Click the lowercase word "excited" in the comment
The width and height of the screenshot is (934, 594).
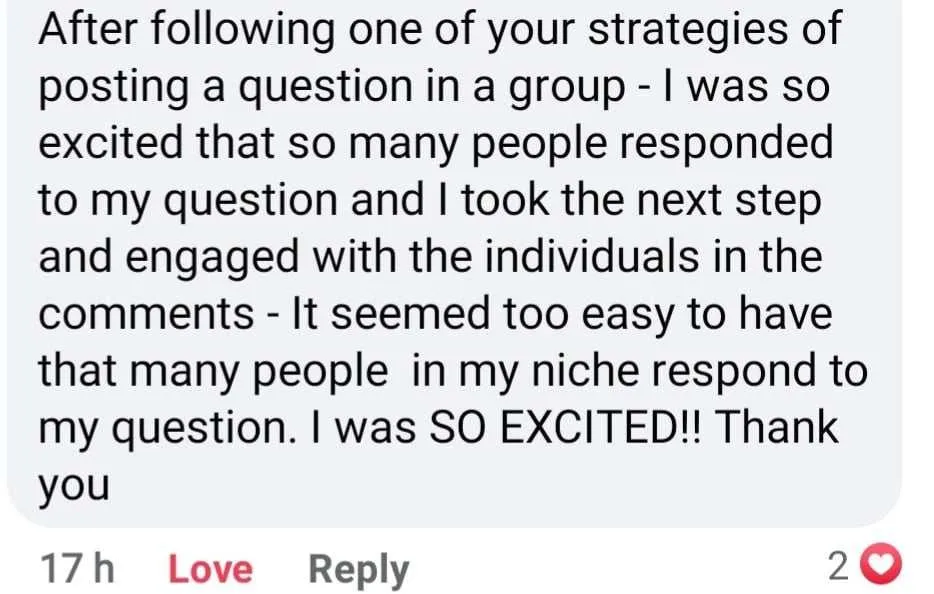pos(111,143)
